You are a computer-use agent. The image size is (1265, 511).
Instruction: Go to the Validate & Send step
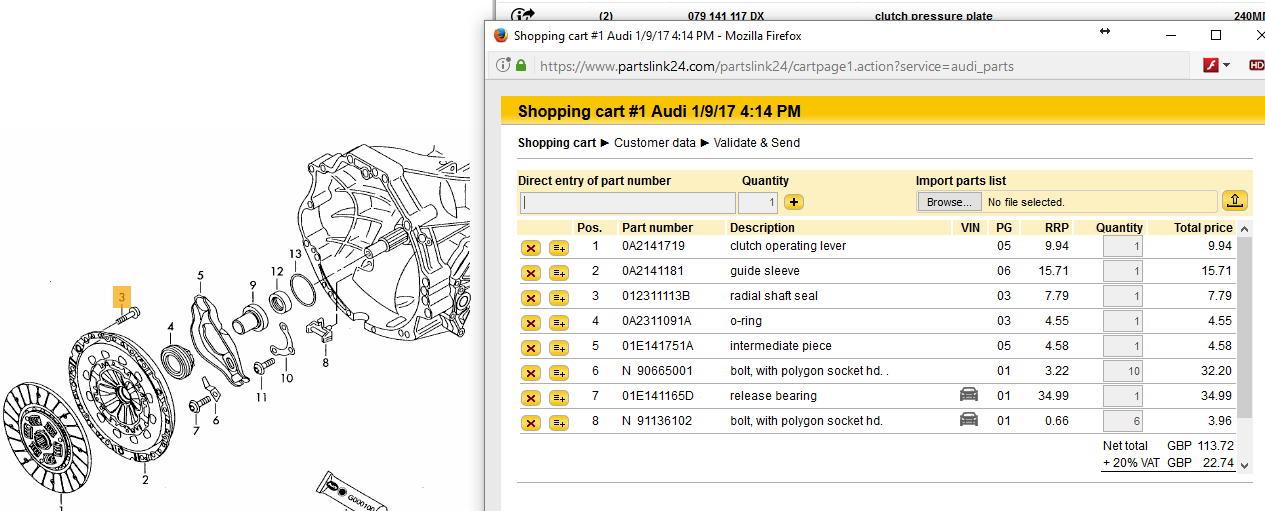(x=756, y=143)
